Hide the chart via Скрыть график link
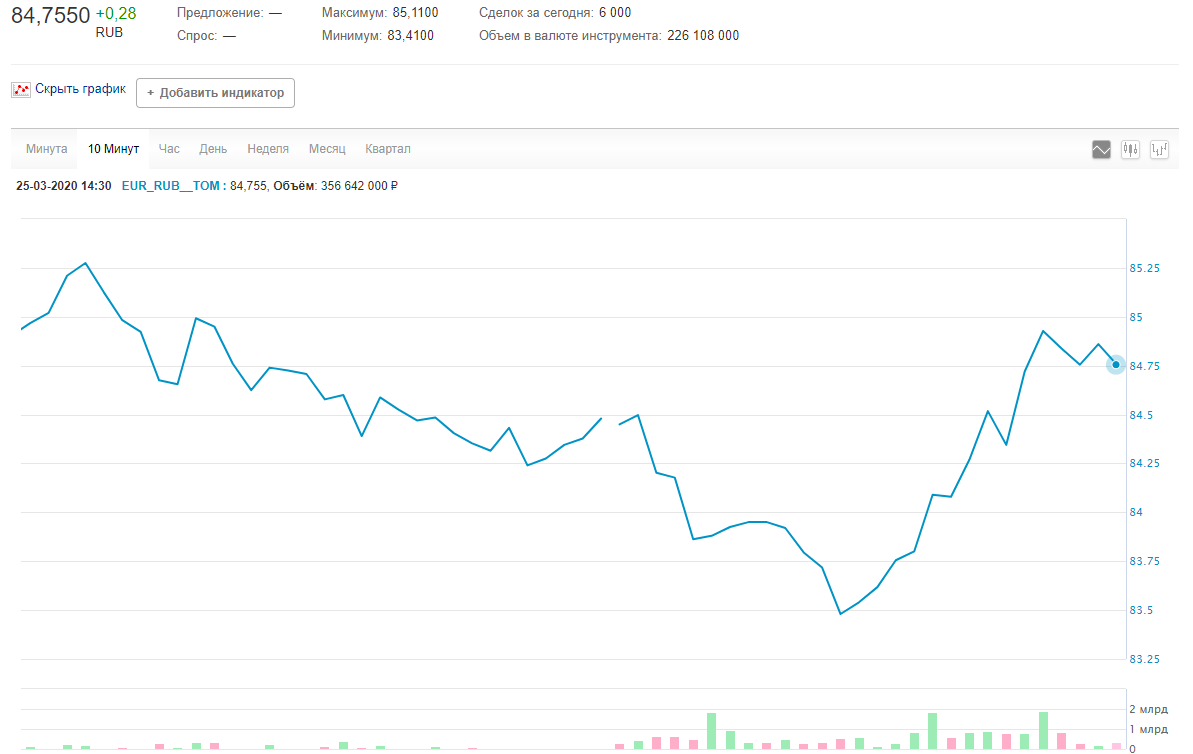This screenshot has height=754, width=1193. click(80, 89)
